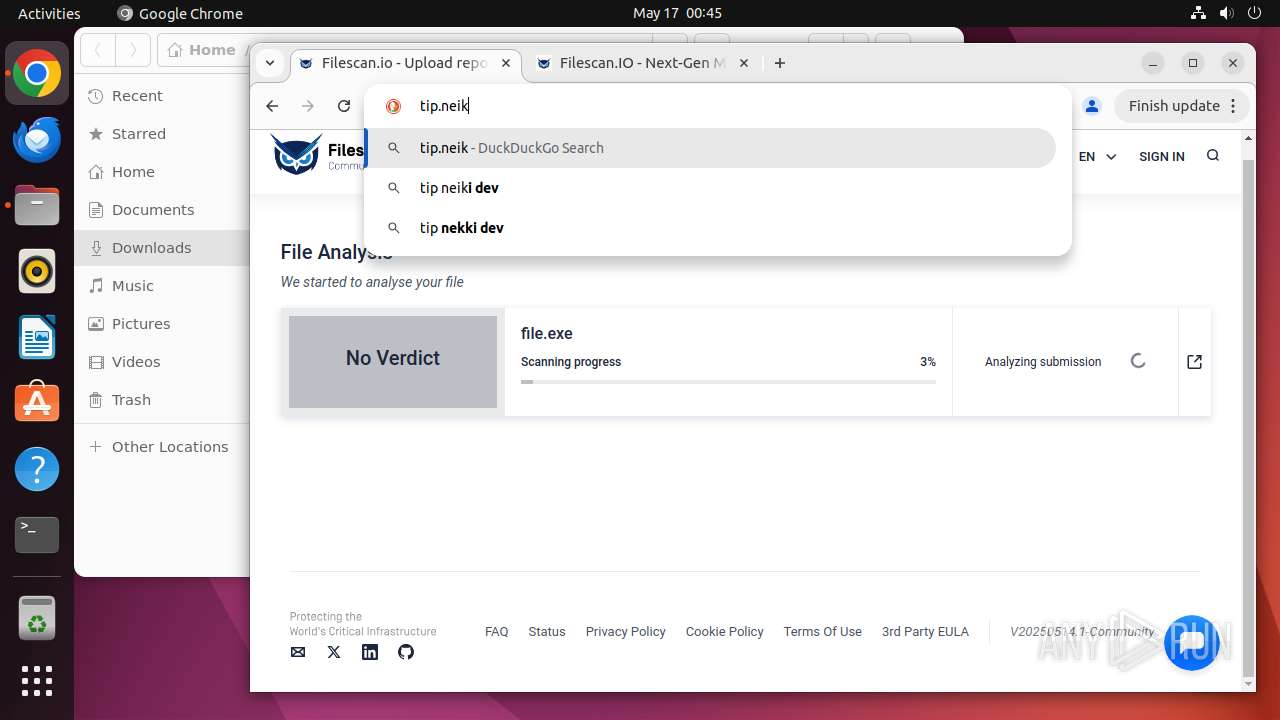Launch LibreOffice Writer from the dock
This screenshot has height=720, width=1280.
pyautogui.click(x=37, y=337)
